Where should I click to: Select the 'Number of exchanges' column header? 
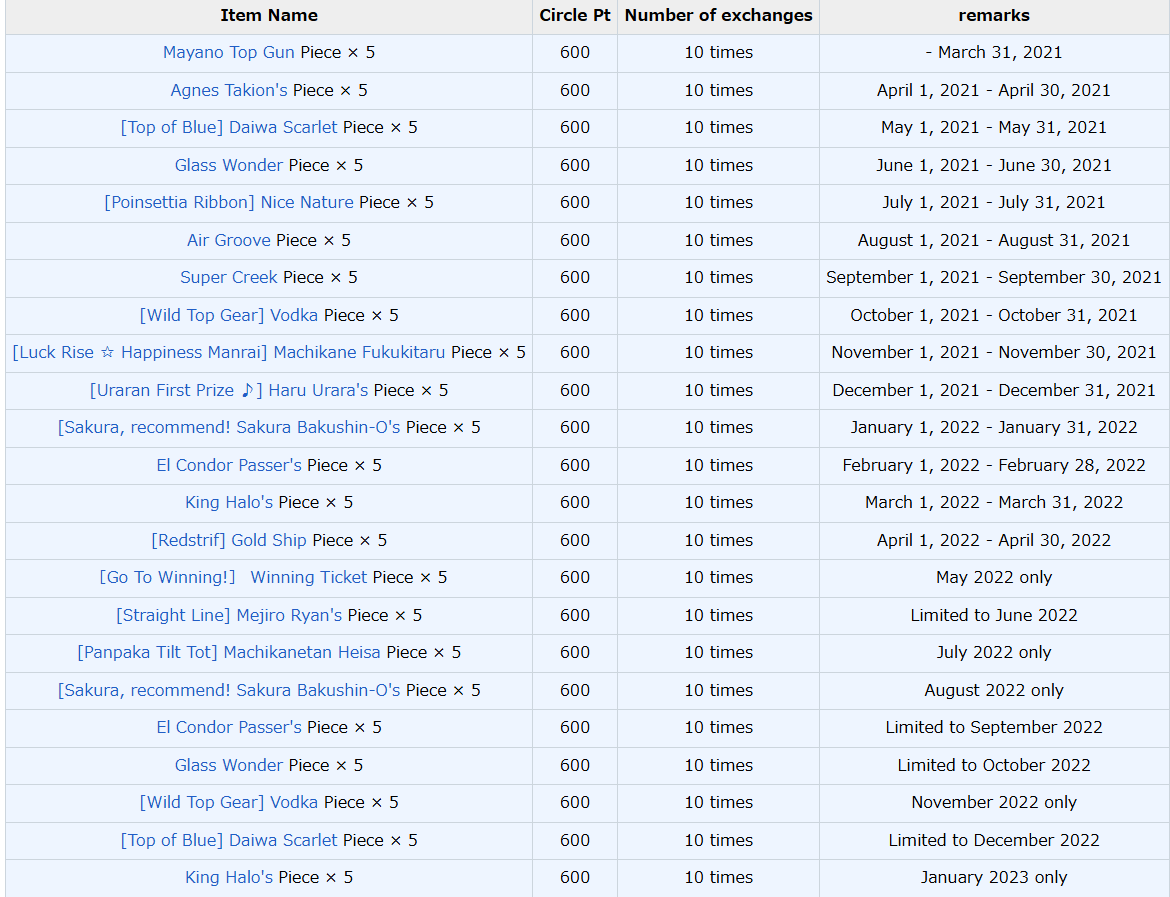(x=719, y=16)
